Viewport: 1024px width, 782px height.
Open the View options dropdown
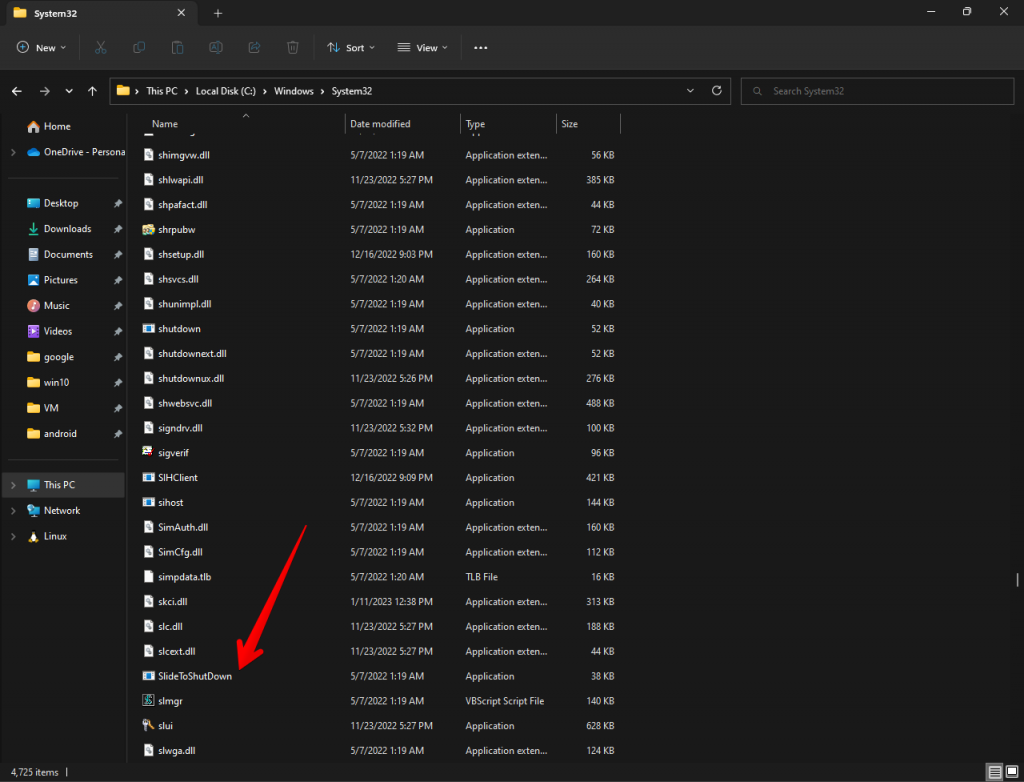pos(423,48)
